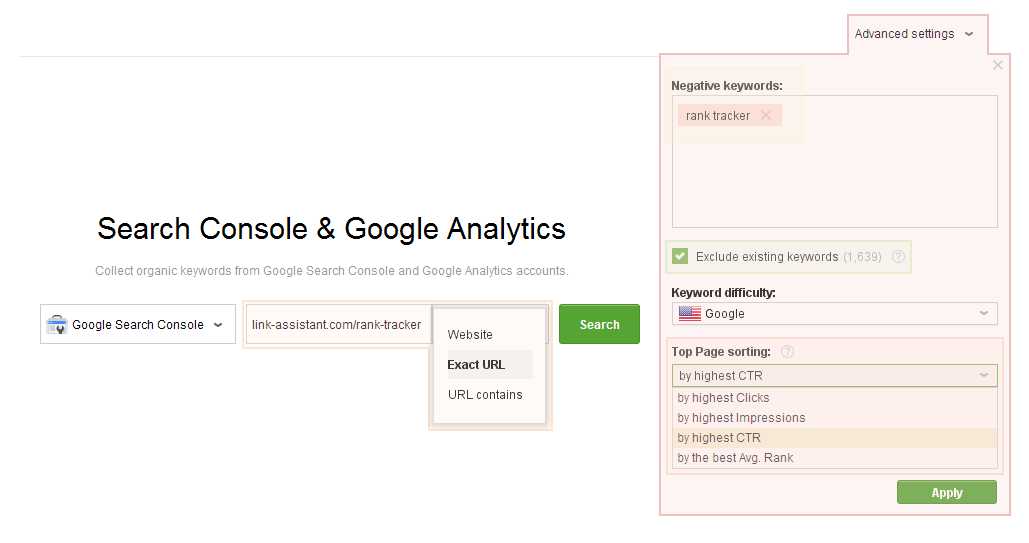This screenshot has height=543, width=1029.
Task: Toggle the Advanced settings expander
Action: pyautogui.click(x=914, y=34)
